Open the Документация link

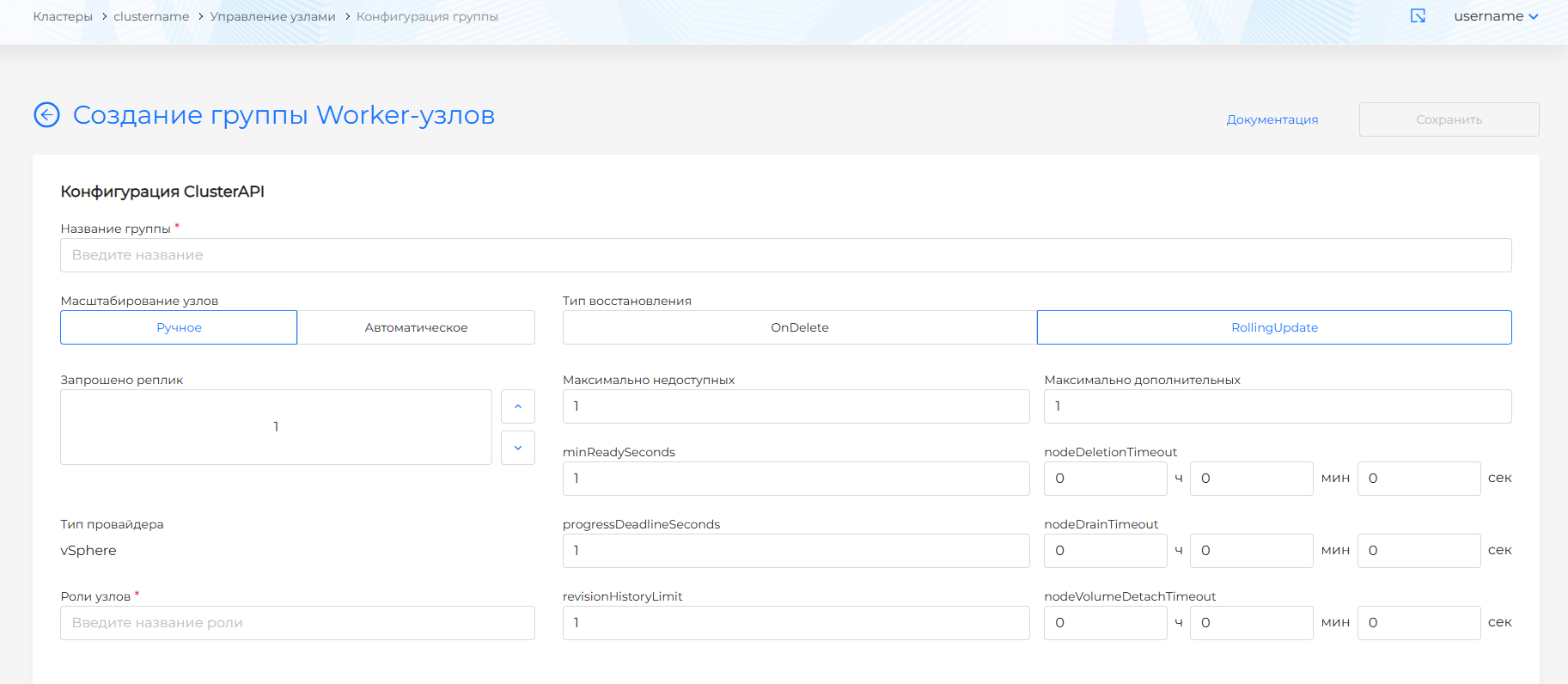(x=1272, y=119)
